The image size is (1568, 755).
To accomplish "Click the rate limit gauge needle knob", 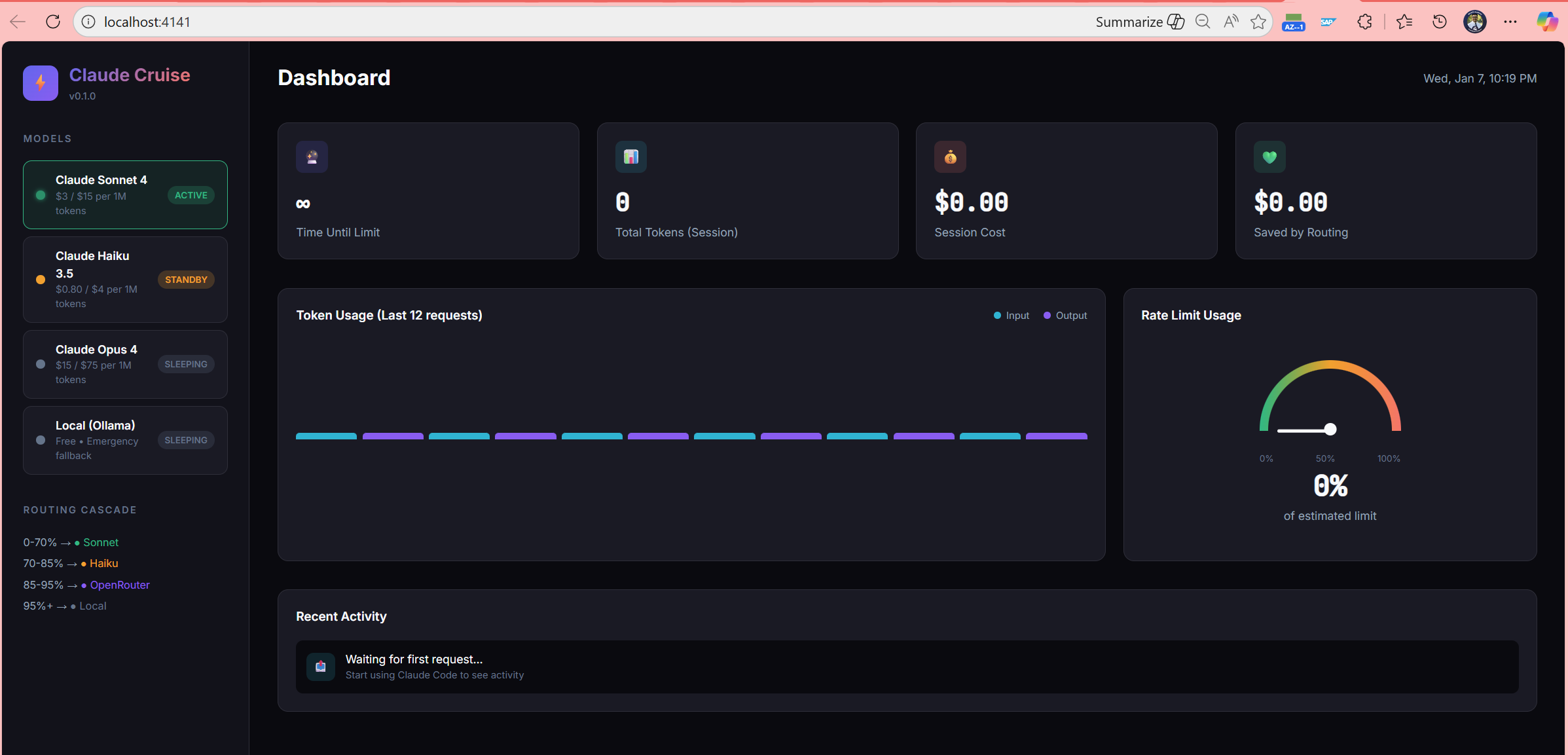I will tap(1330, 430).
